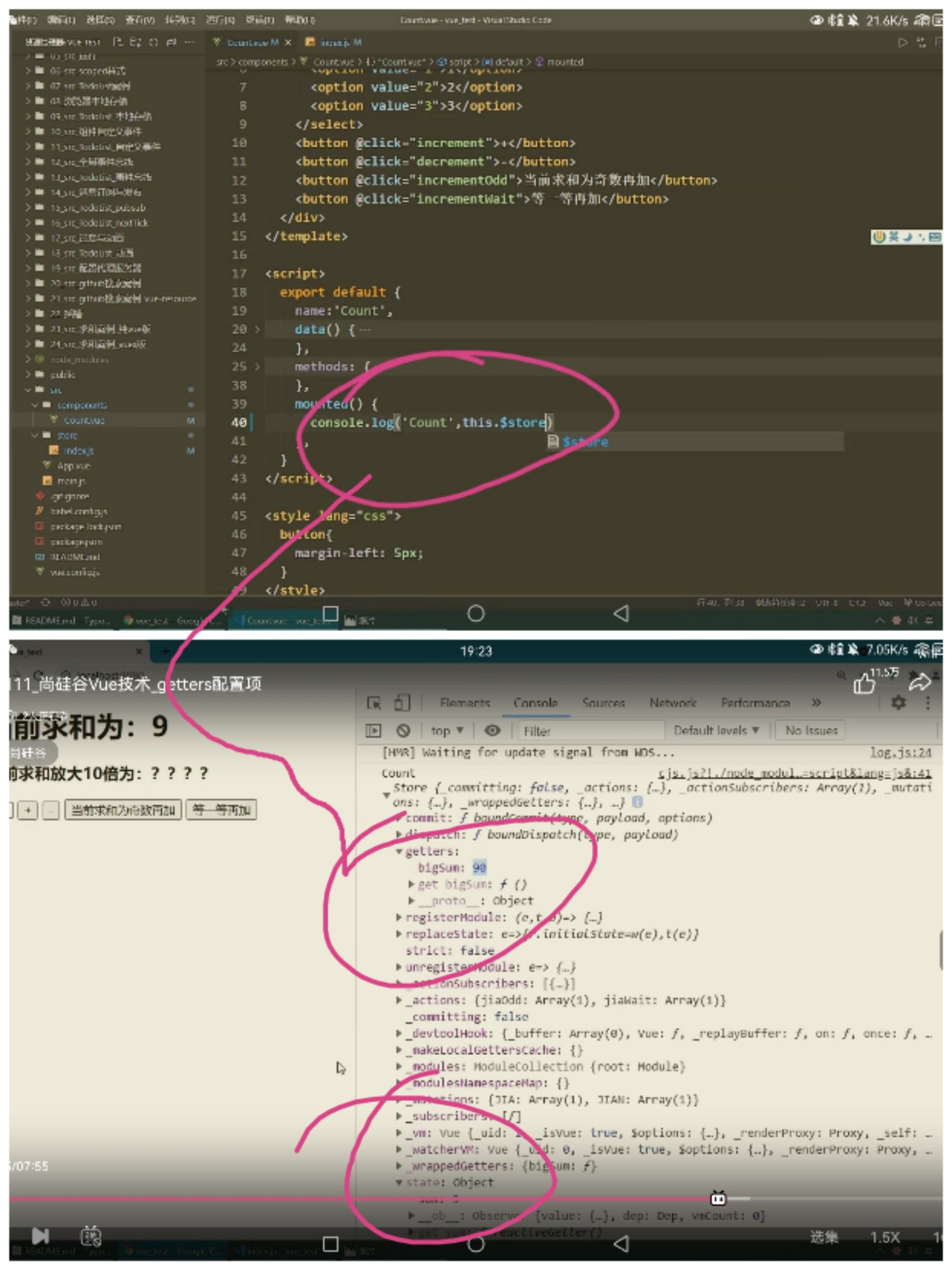Show the console sidebar panel icon

coord(373,730)
